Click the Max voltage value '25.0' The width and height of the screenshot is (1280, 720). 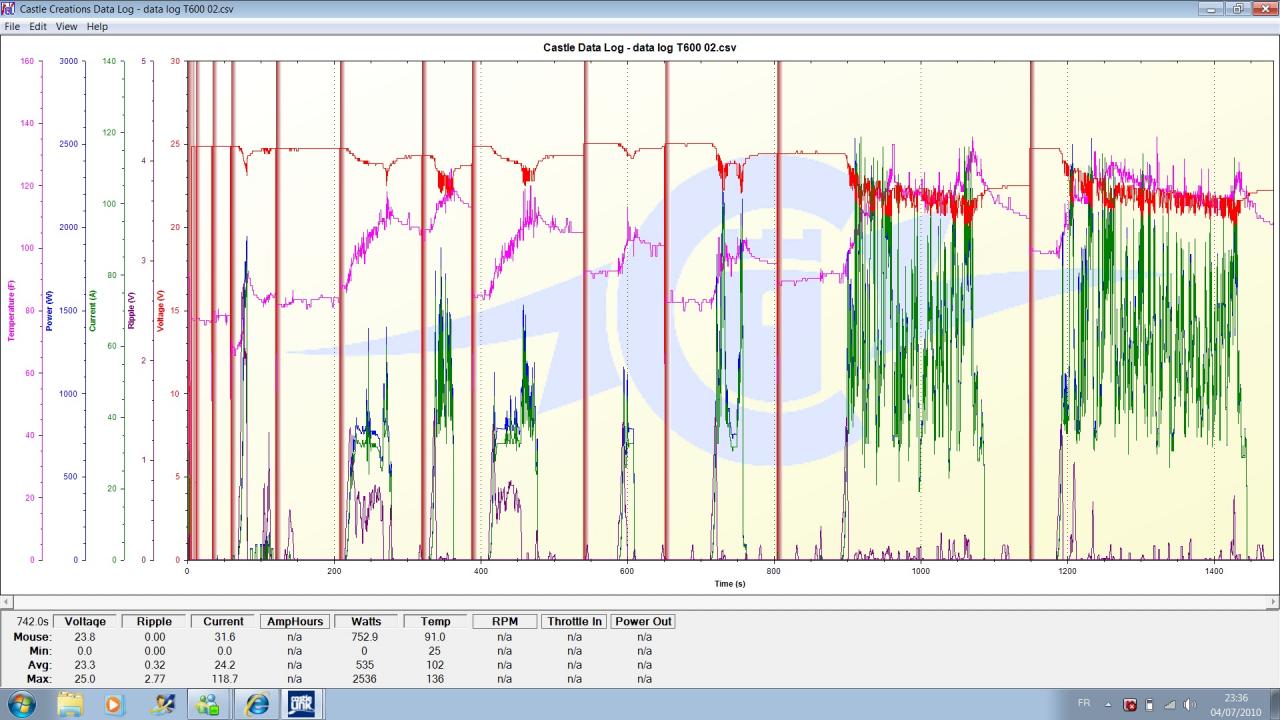click(x=84, y=678)
